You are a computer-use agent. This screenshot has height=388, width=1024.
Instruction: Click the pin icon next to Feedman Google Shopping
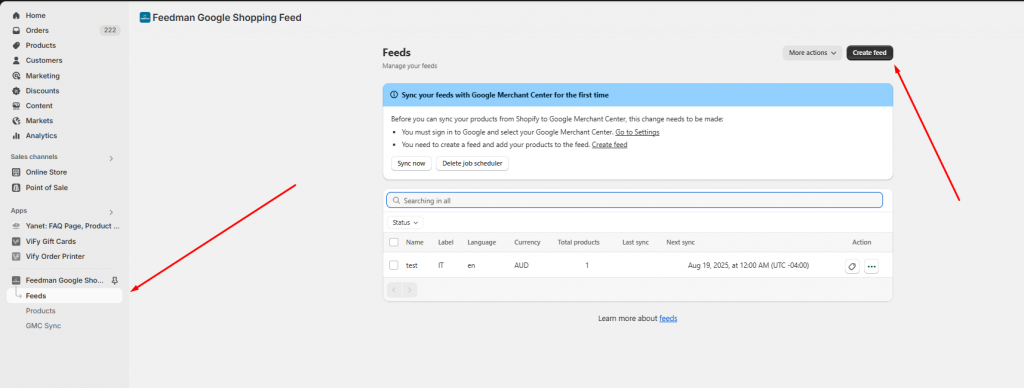(115, 280)
